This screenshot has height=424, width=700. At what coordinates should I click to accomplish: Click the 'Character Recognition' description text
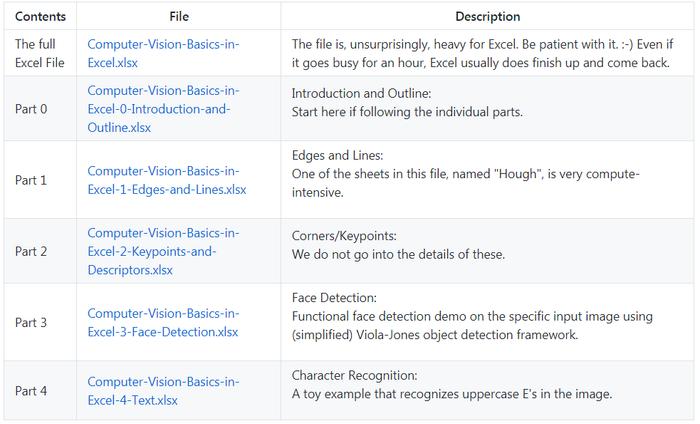354,375
